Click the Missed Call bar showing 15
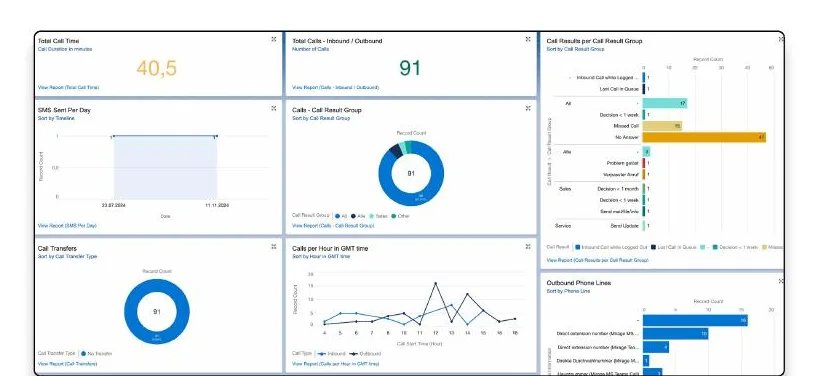This screenshot has height=376, width=817. [662, 126]
